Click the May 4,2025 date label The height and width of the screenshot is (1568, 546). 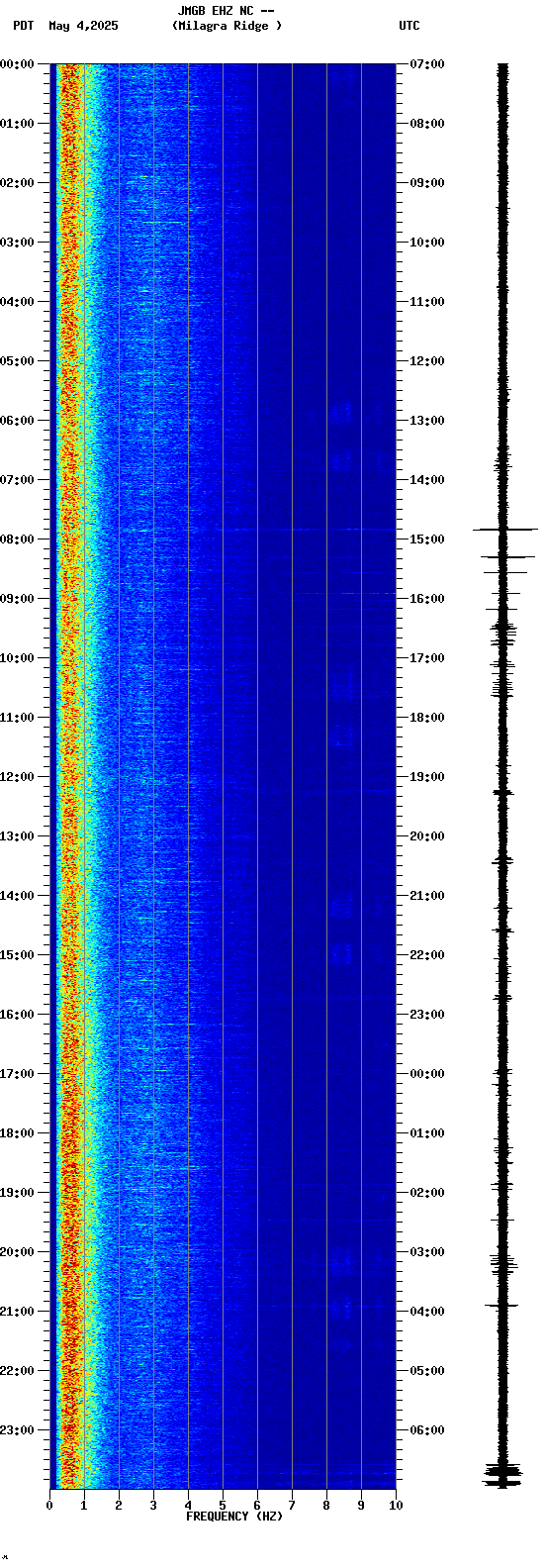(83, 26)
